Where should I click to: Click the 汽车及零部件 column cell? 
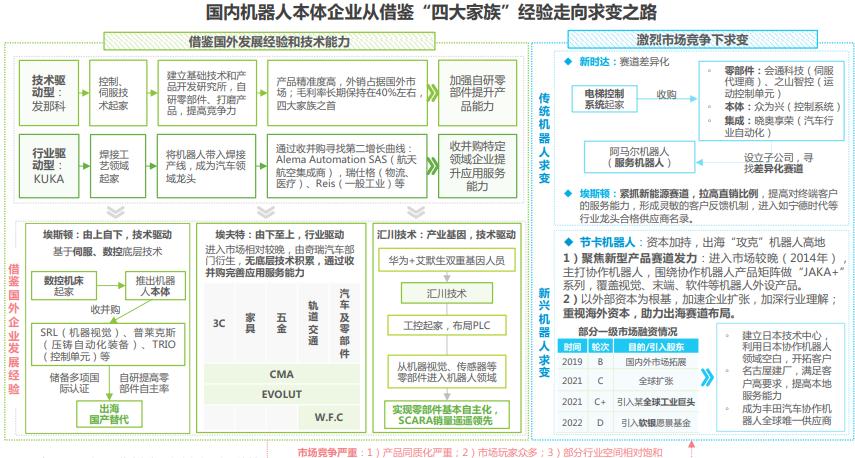(345, 323)
